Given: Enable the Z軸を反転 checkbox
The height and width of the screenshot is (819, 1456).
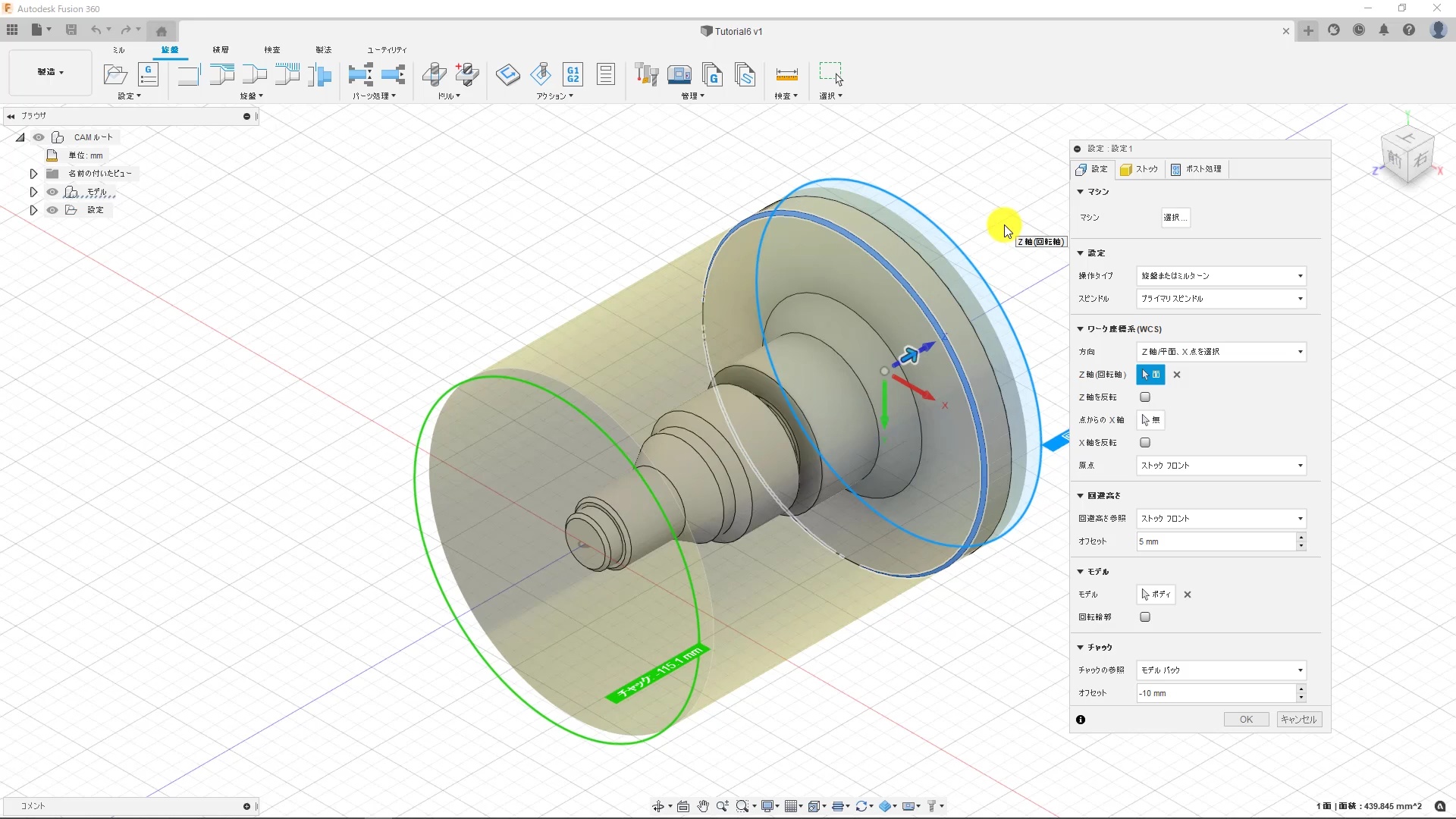Looking at the screenshot, I should coord(1145,397).
